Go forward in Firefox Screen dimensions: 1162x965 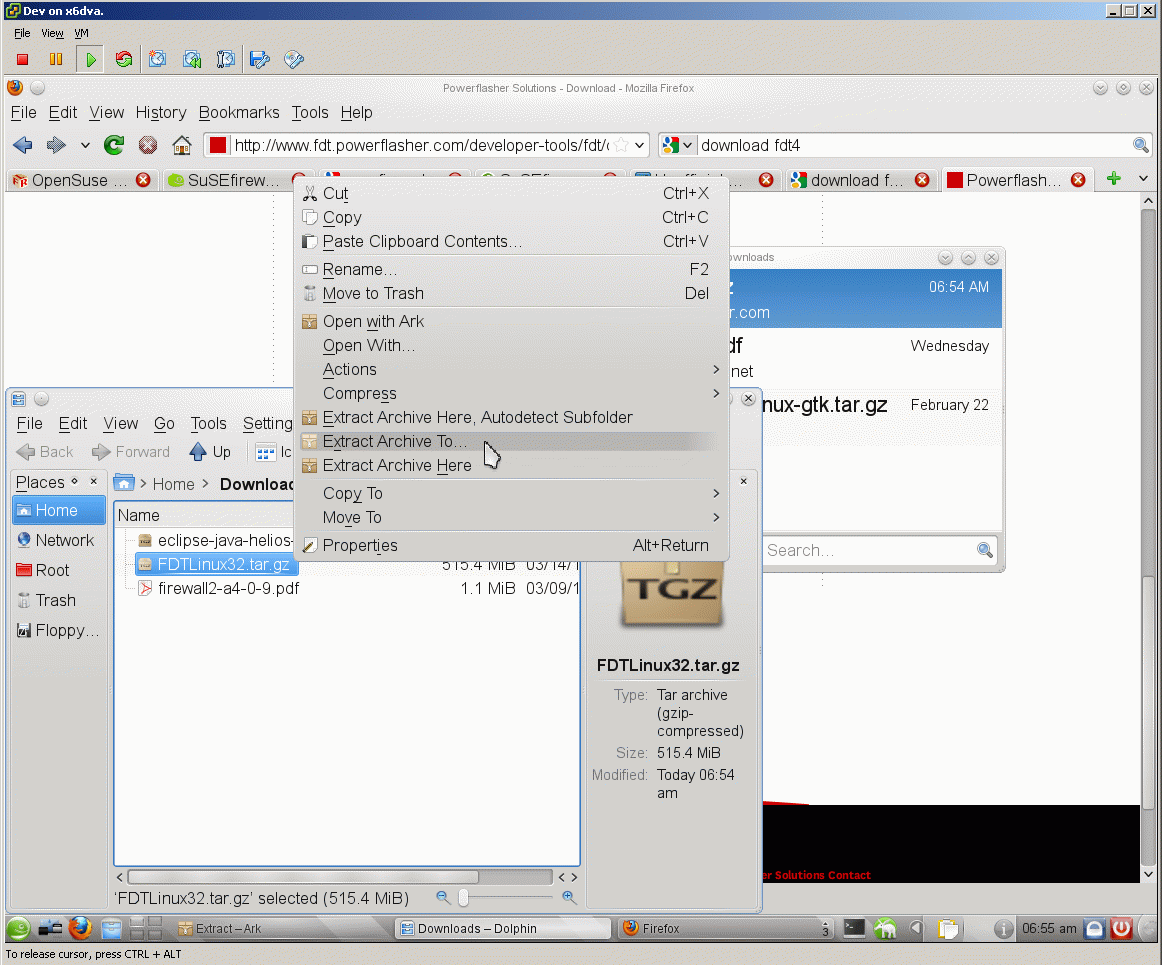[x=56, y=145]
